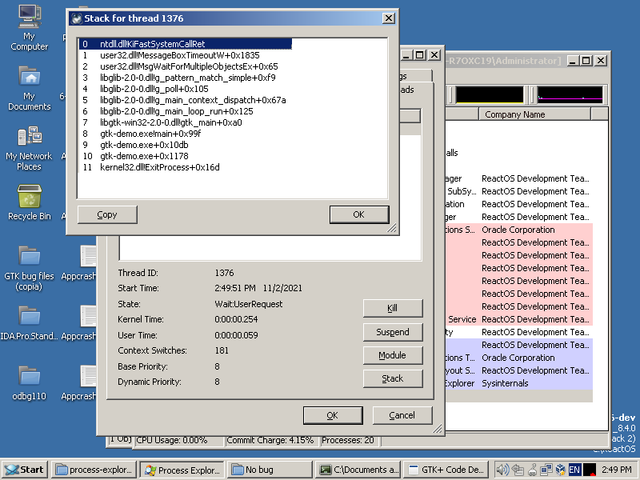Switch to the No bug taskbar window

click(269, 470)
